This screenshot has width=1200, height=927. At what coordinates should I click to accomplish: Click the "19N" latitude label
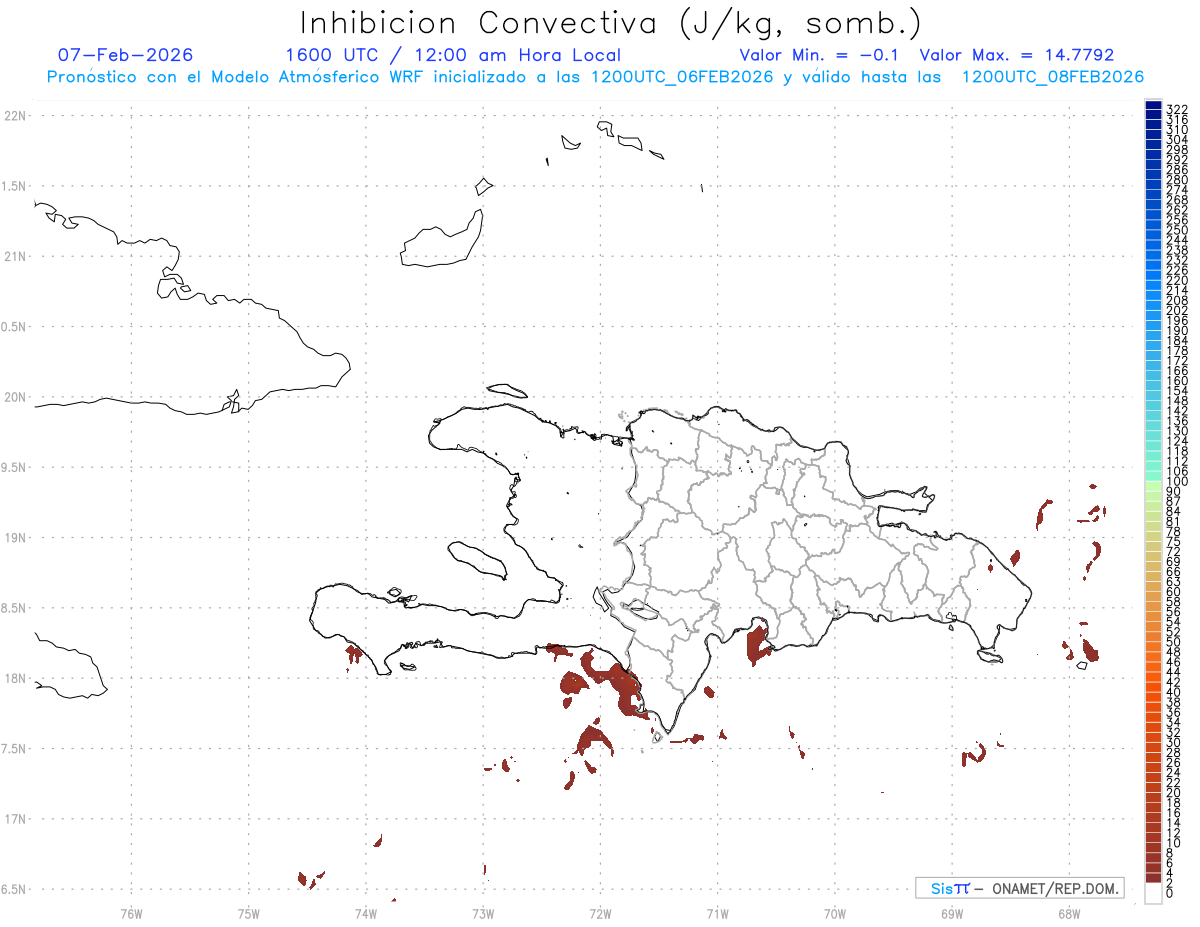pyautogui.click(x=14, y=537)
